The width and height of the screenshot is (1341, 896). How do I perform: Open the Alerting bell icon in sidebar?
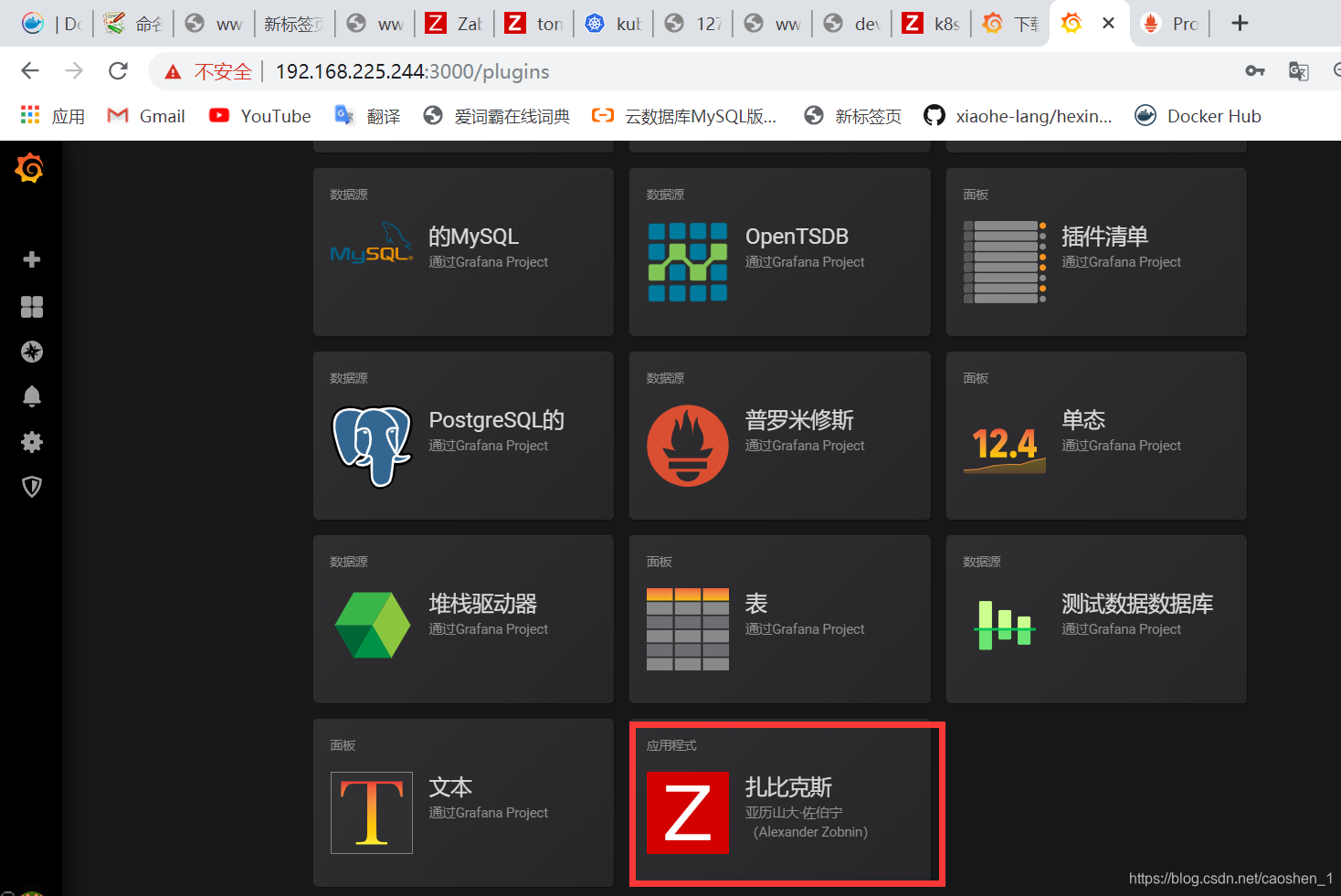point(32,395)
